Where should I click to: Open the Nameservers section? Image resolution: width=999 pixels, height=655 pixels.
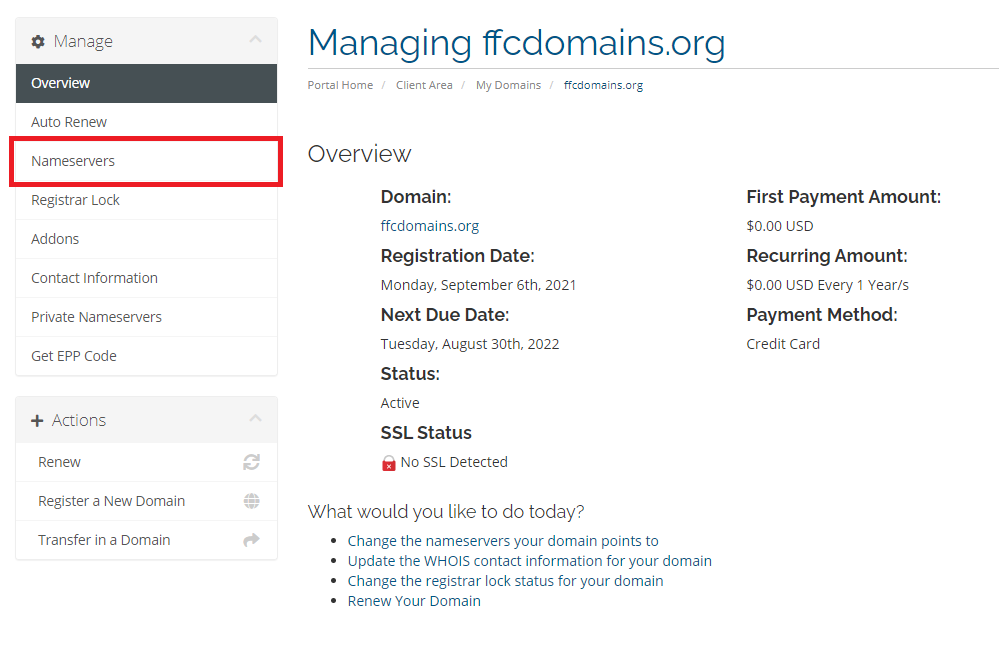click(x=73, y=160)
